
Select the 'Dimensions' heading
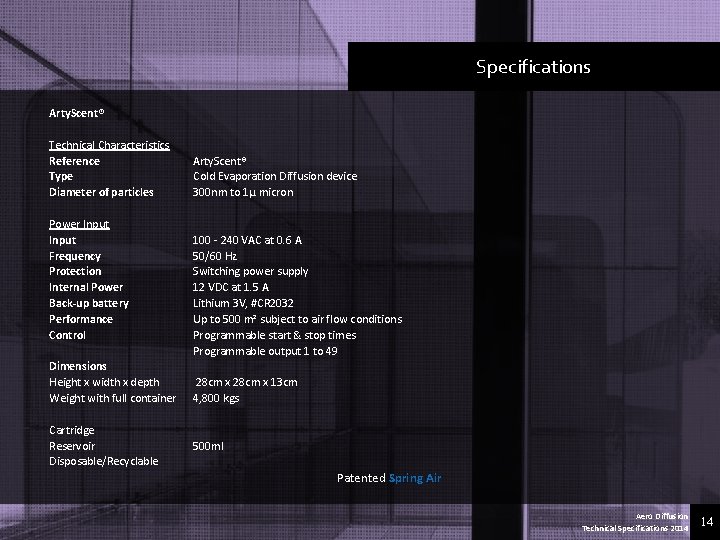(78, 366)
